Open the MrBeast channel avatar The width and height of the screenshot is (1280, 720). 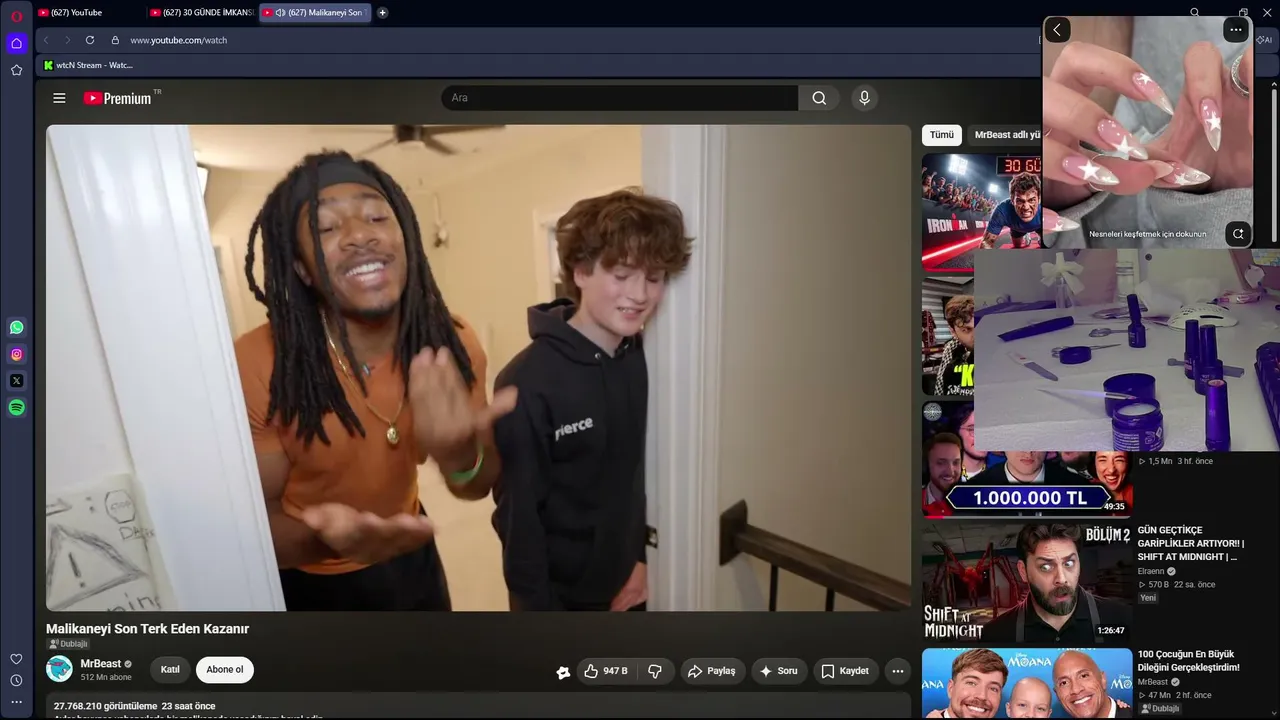(x=59, y=669)
